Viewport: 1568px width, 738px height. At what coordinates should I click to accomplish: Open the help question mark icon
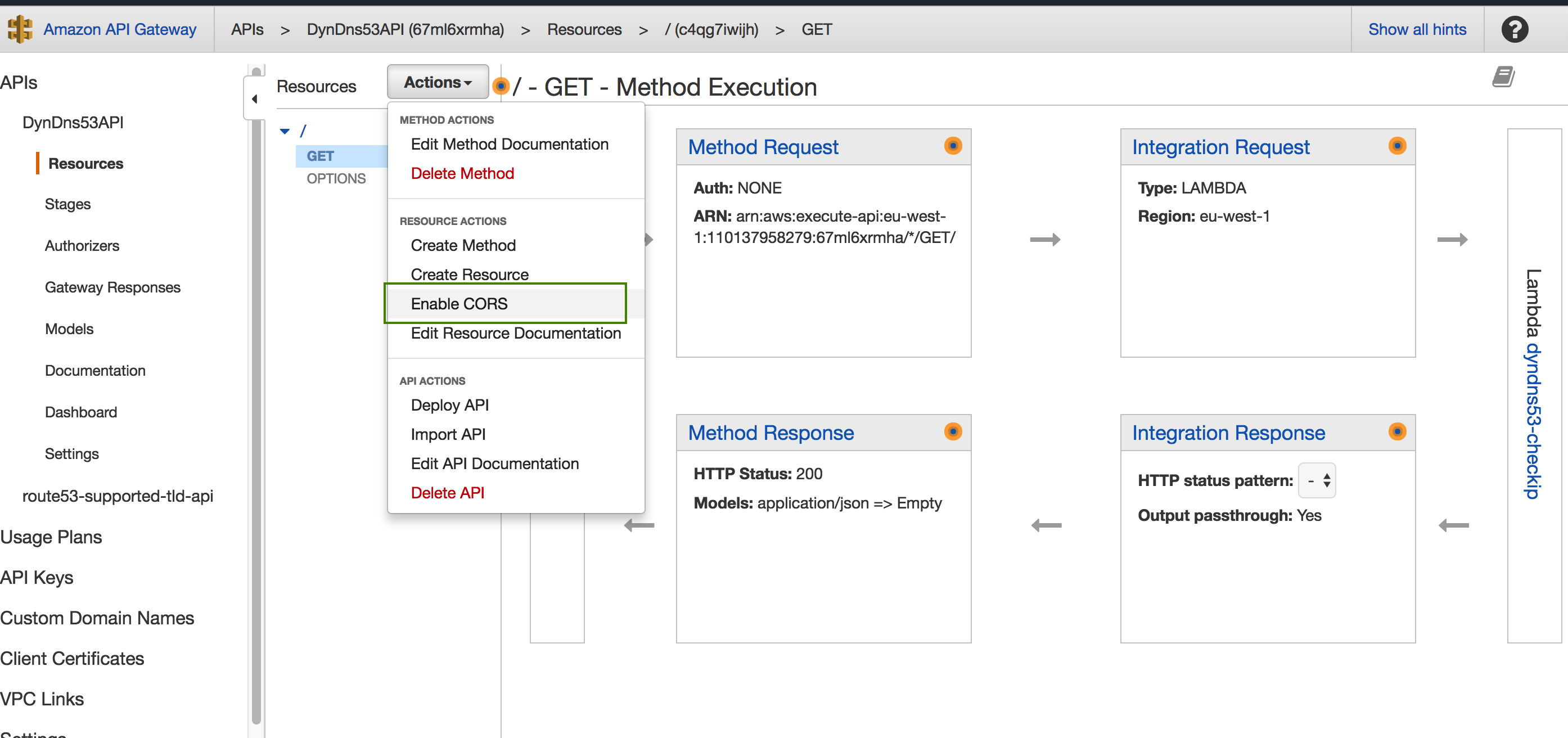coord(1514,29)
